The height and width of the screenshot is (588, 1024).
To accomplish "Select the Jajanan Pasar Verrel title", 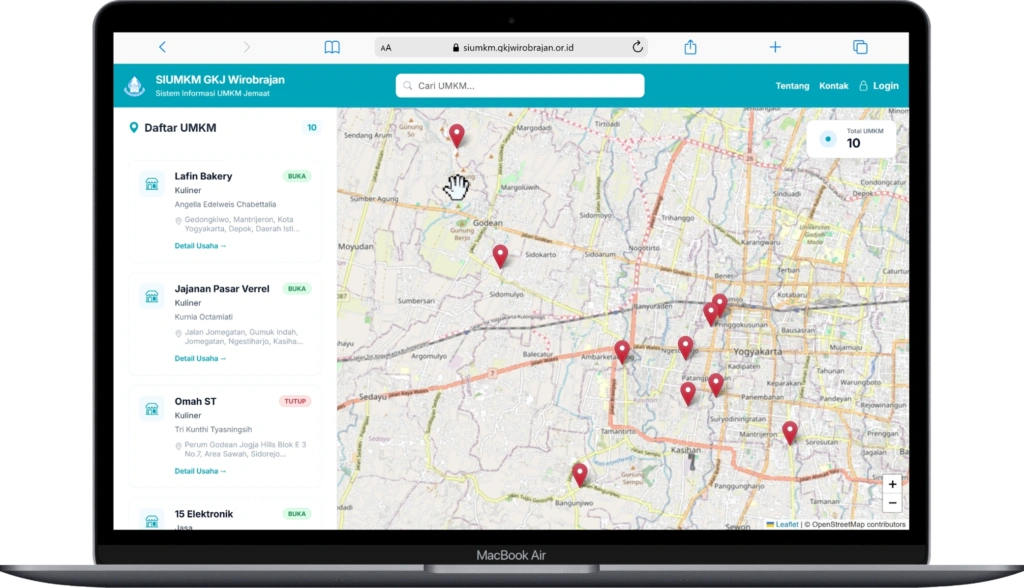I will (221, 288).
